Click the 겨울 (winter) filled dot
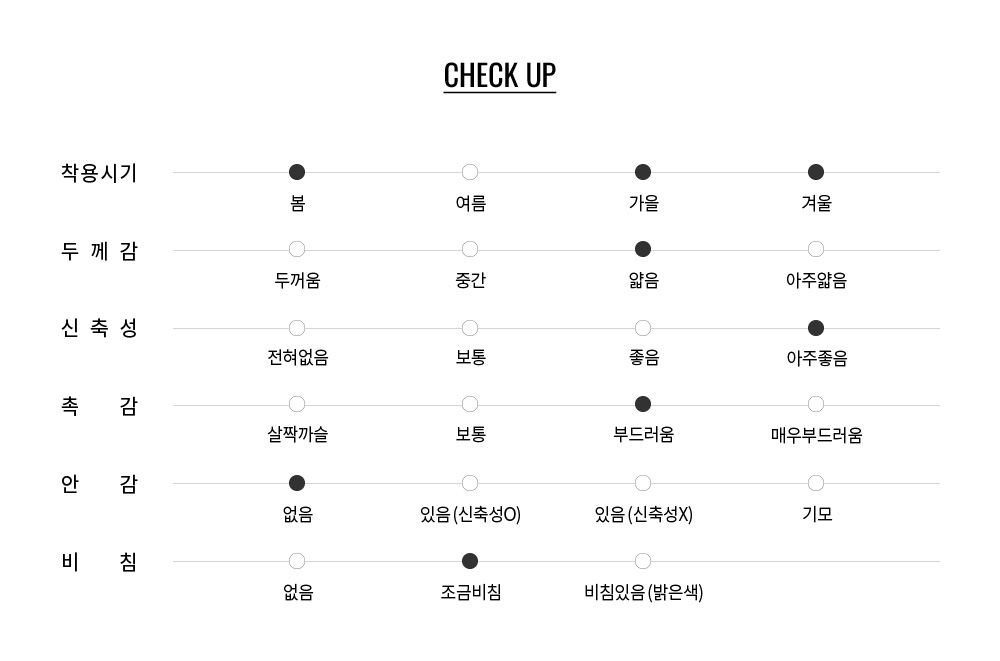 click(816, 172)
